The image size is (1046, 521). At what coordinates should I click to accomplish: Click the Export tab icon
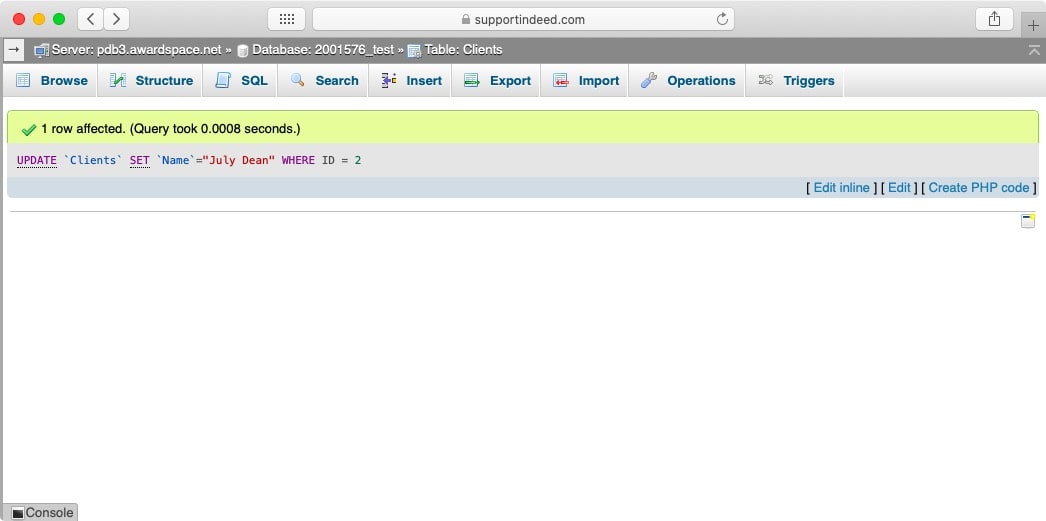click(472, 81)
